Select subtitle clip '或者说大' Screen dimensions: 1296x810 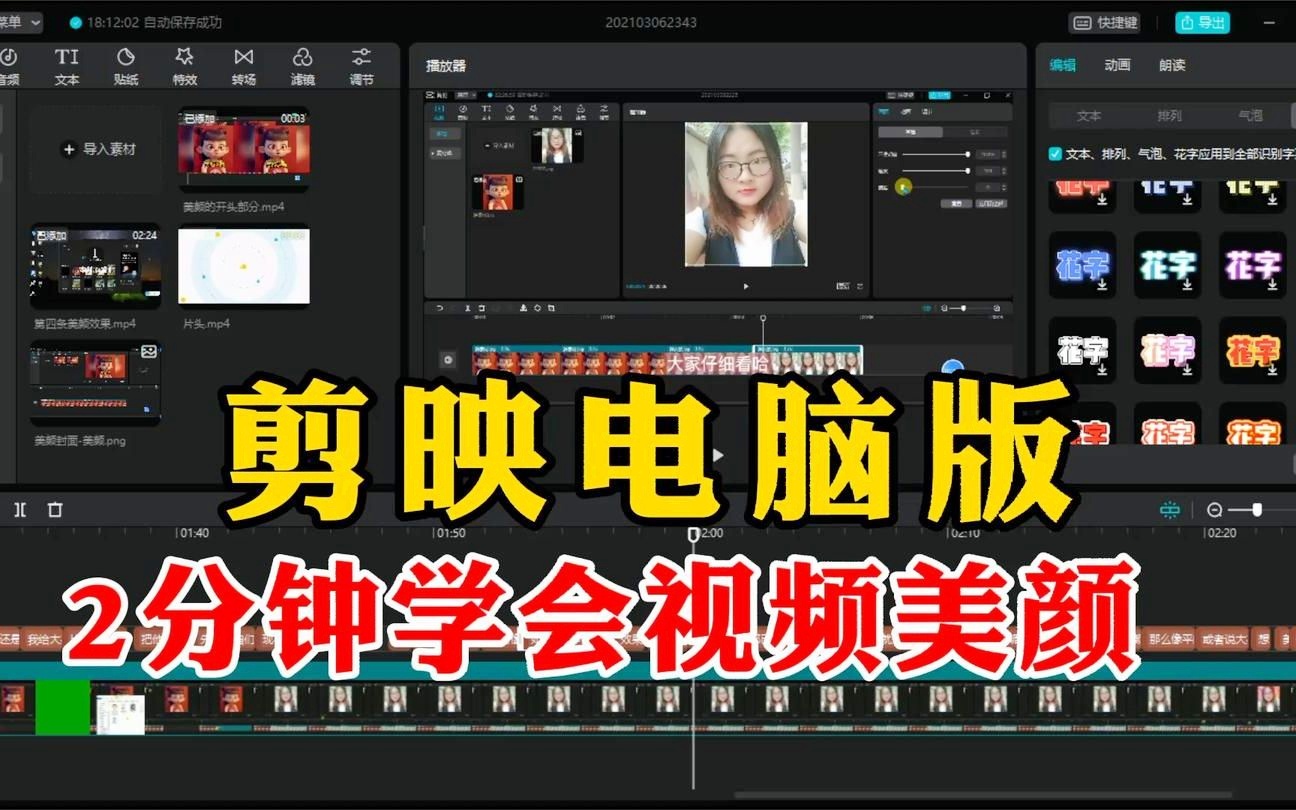(1224, 638)
